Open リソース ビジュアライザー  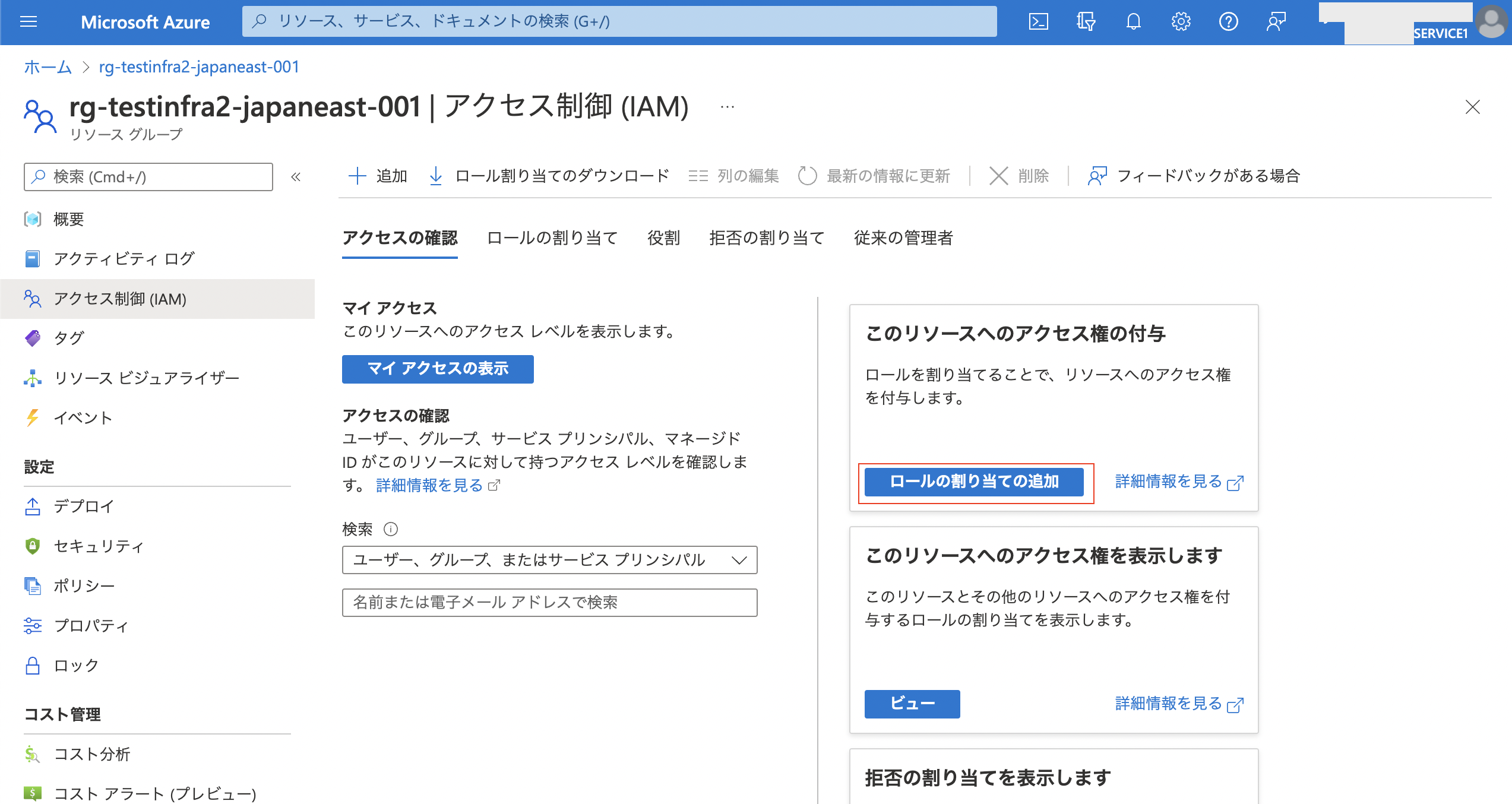[146, 378]
